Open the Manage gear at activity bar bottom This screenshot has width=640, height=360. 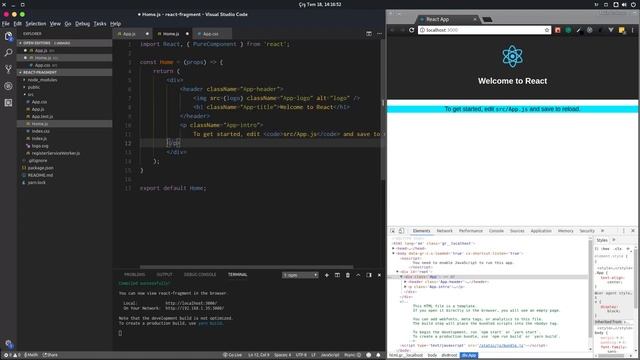pos(9,344)
